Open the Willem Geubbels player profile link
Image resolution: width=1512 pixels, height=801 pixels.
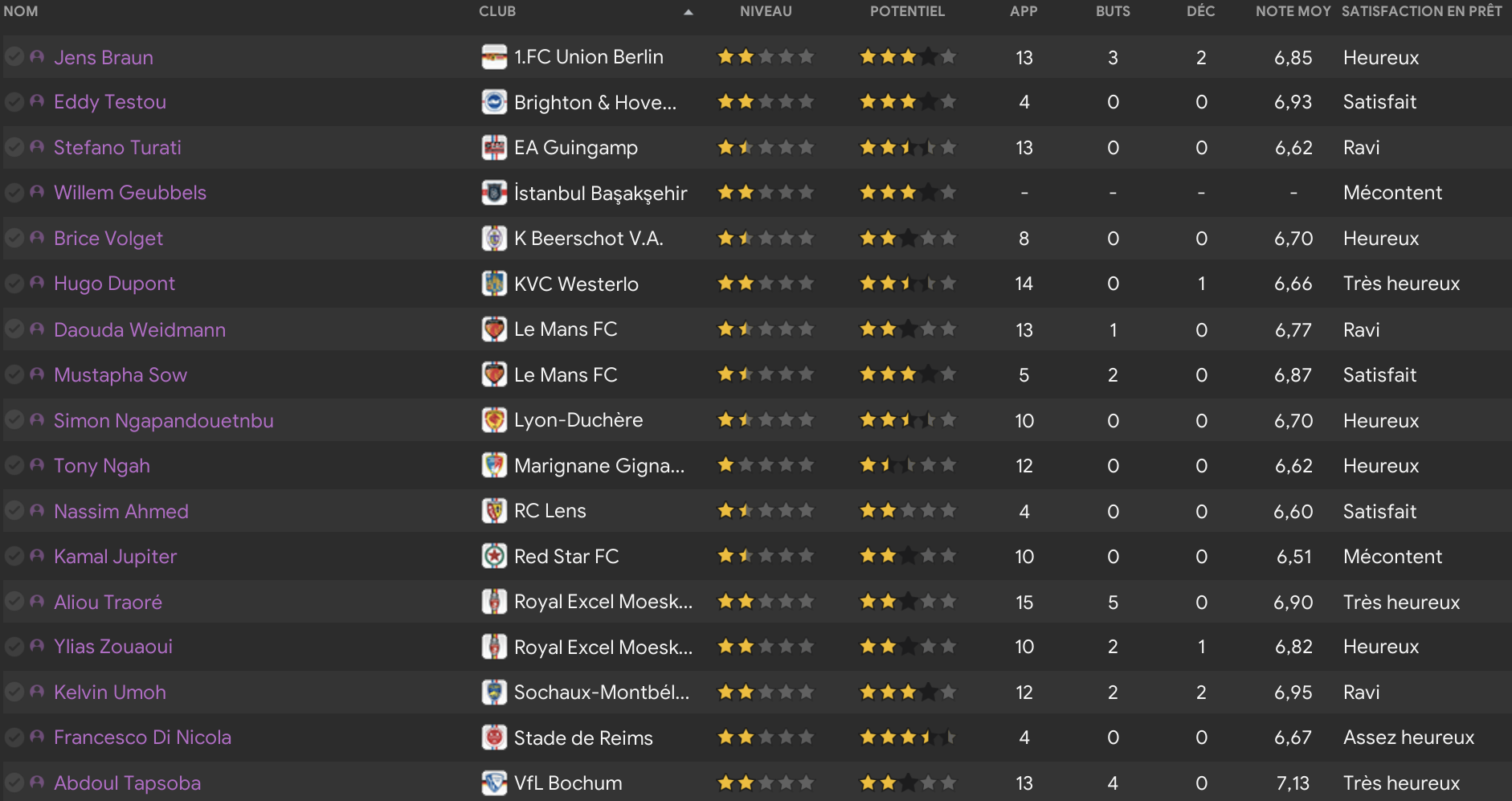tap(130, 193)
